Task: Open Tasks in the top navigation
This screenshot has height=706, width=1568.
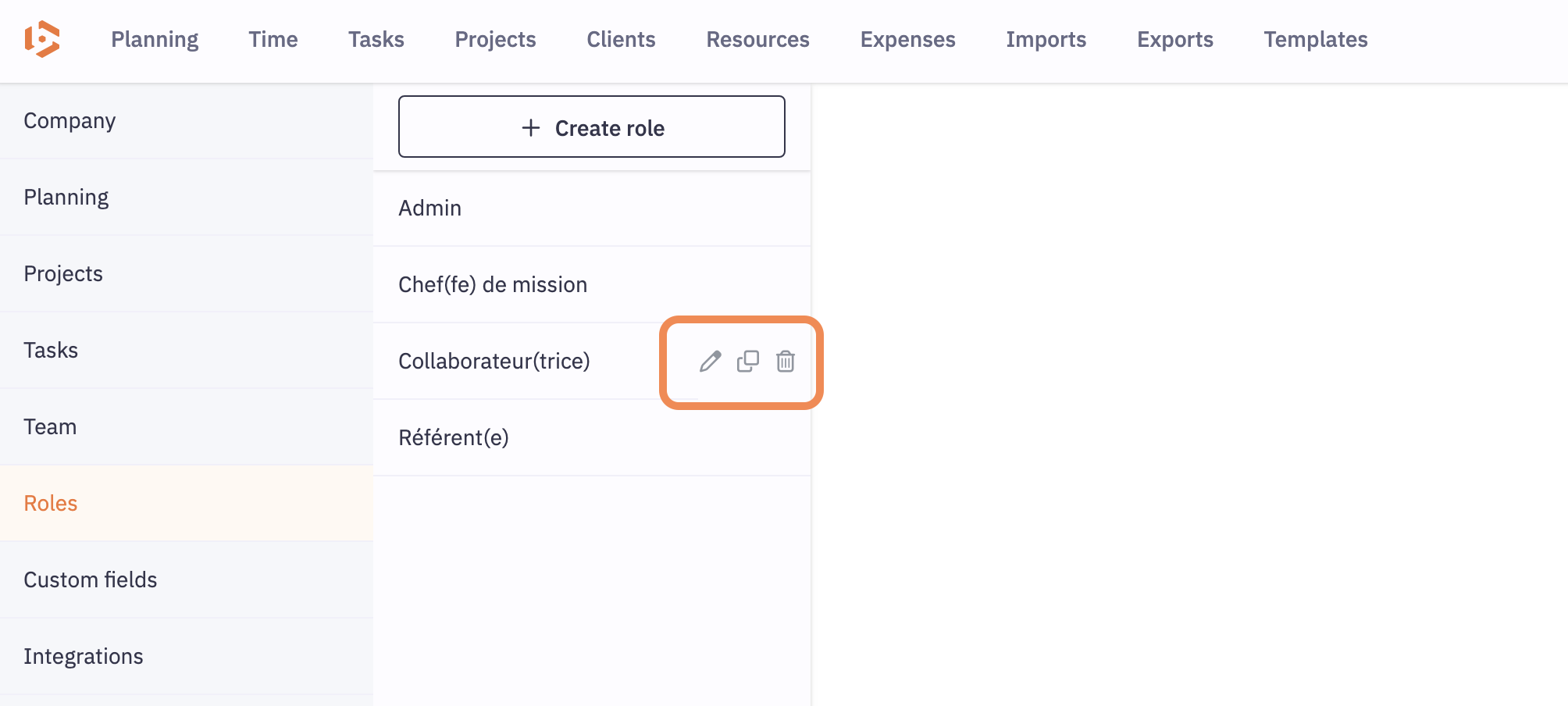Action: 376,40
